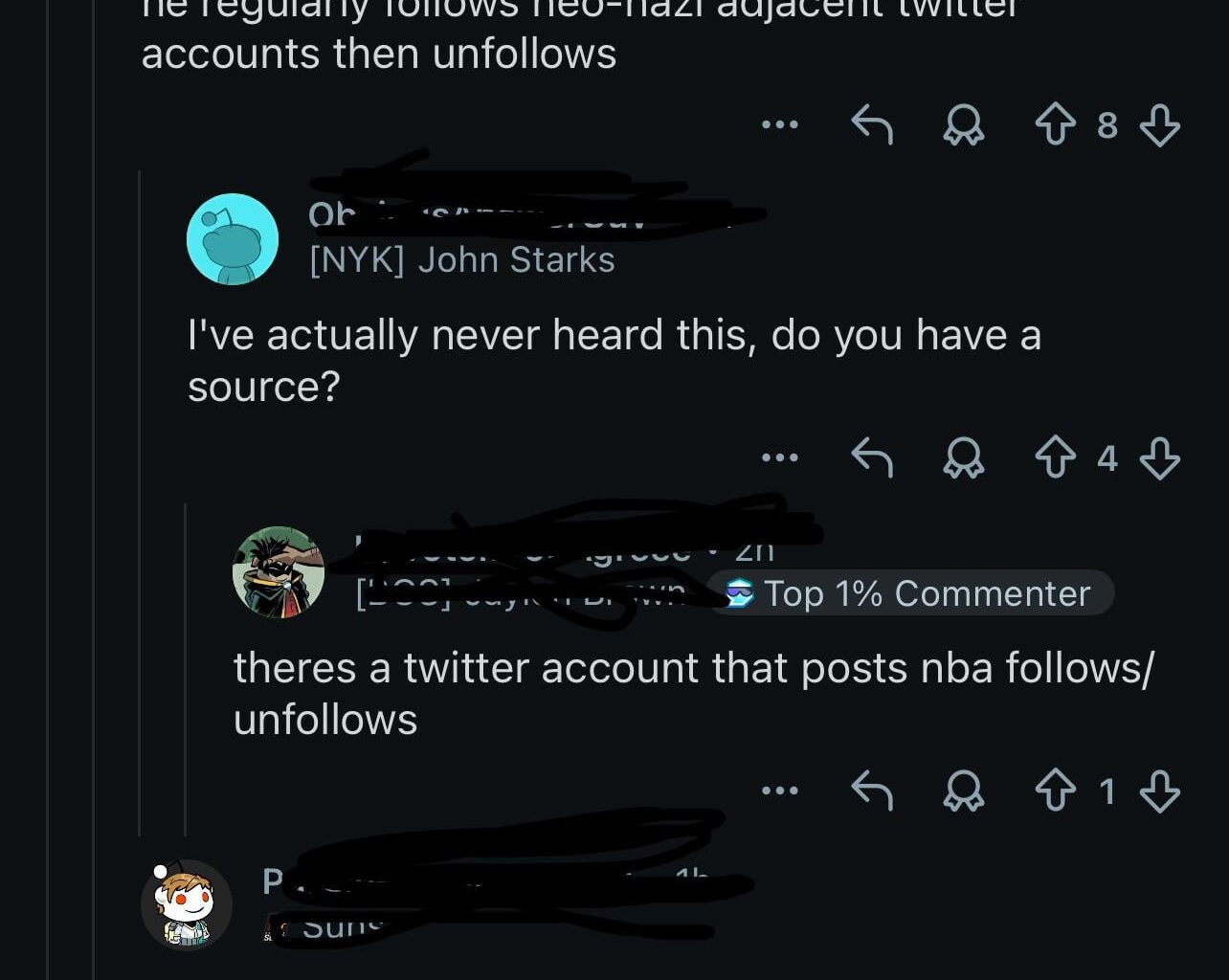The height and width of the screenshot is (980, 1229).
Task: Toggle upvote on the 8-vote comment
Action: click(x=1056, y=125)
